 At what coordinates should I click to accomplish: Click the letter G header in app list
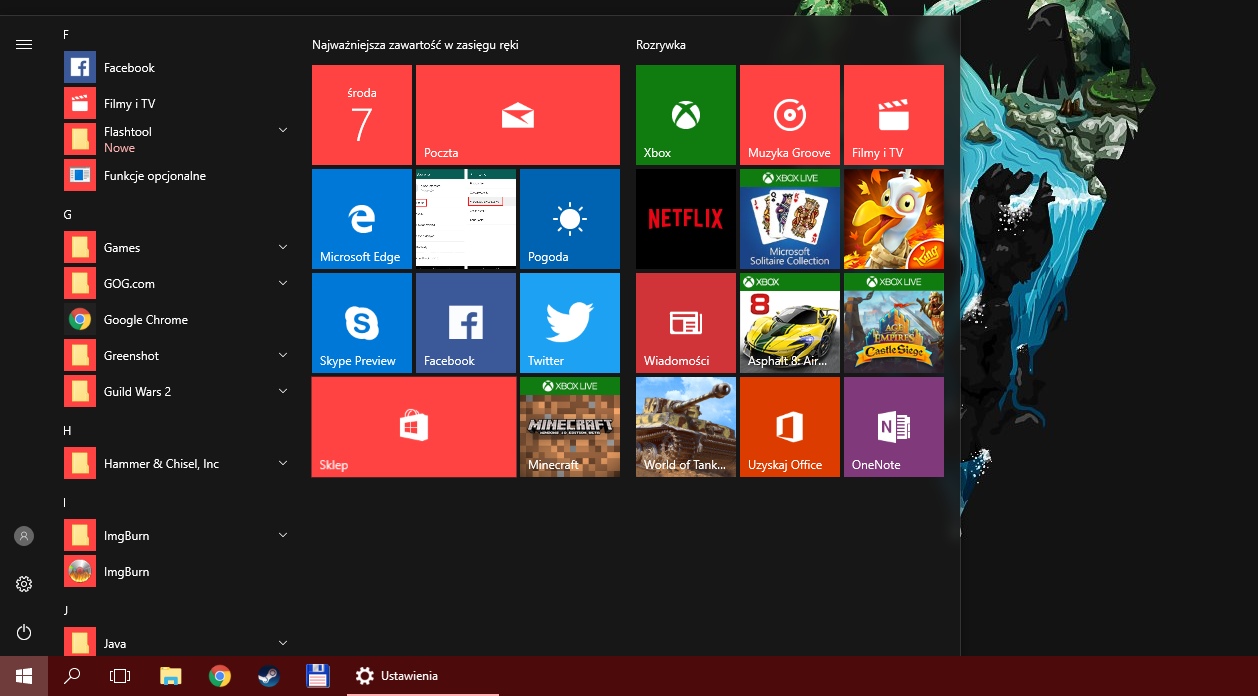point(67,215)
